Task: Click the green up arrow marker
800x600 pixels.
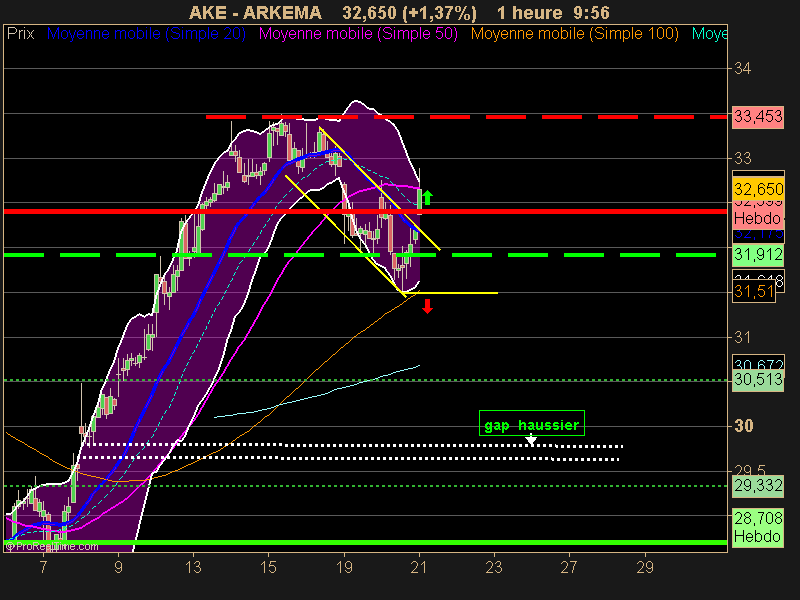Action: [428, 197]
